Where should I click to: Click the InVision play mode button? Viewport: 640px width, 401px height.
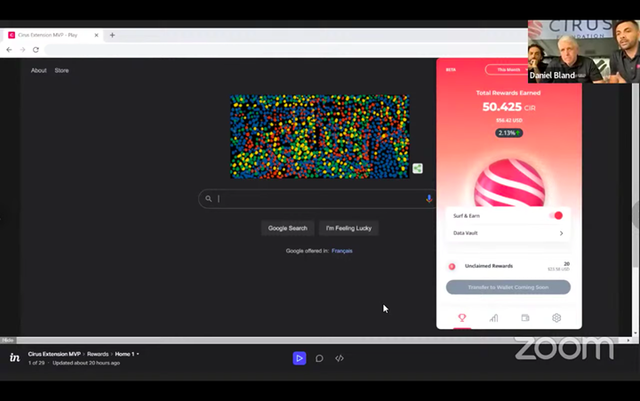coord(299,358)
